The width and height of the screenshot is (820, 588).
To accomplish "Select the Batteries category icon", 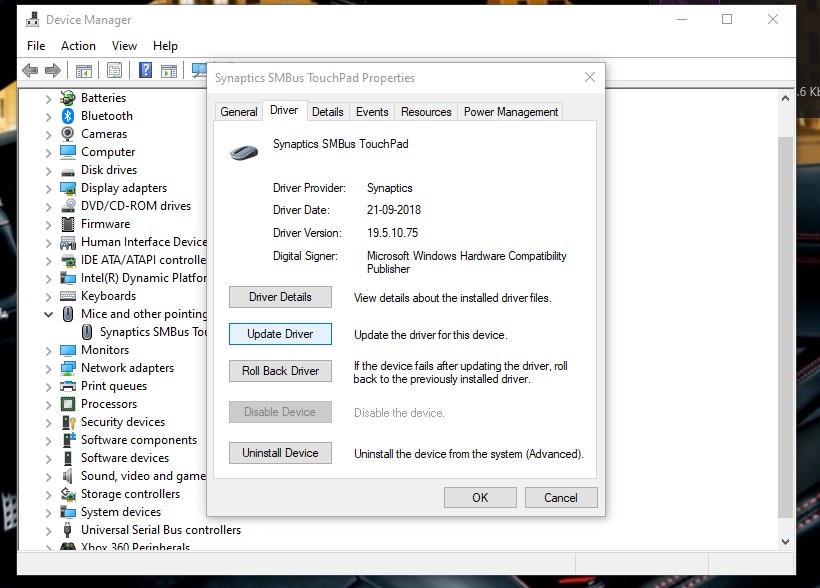I will click(x=68, y=98).
